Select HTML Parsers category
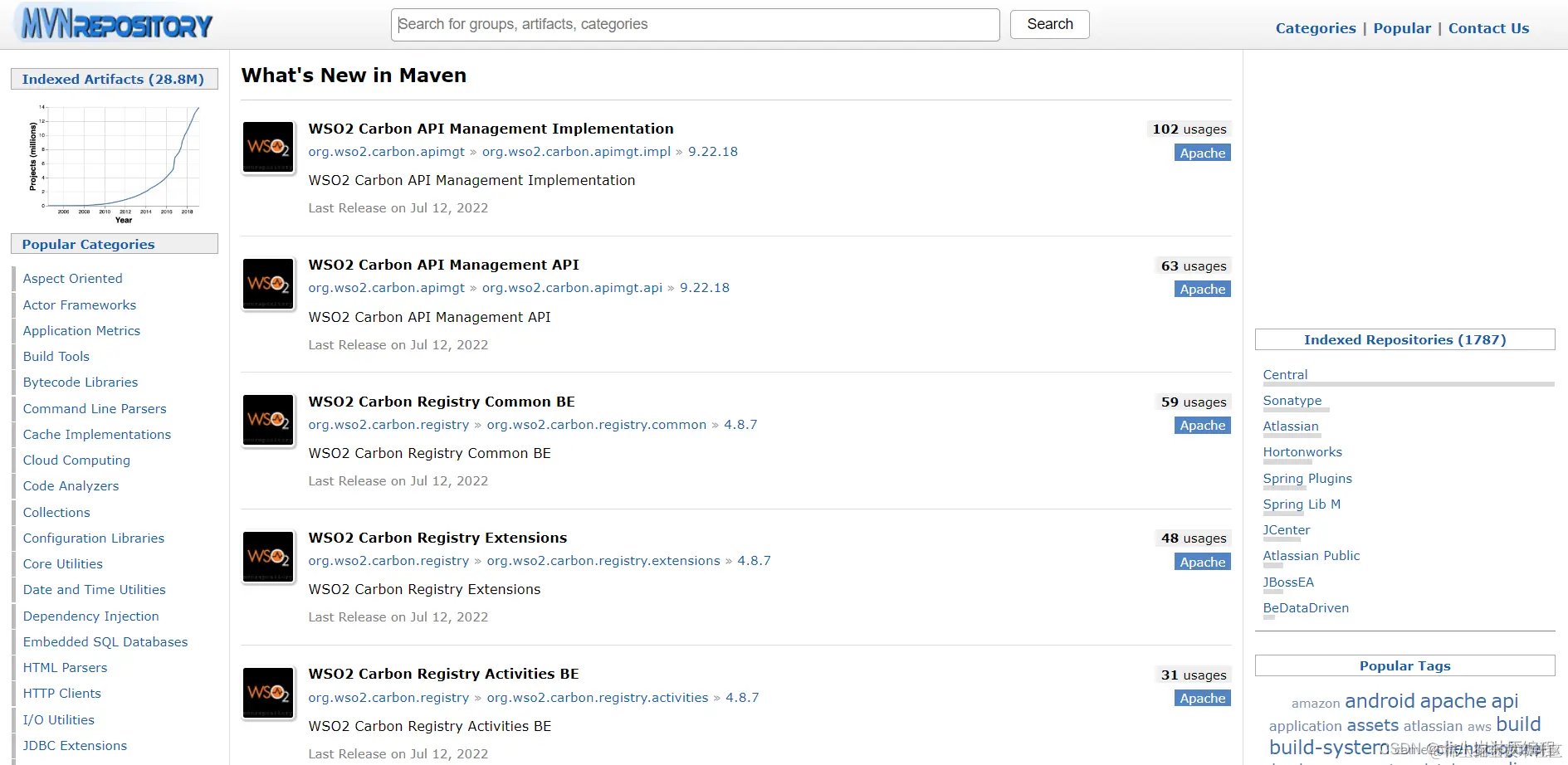The height and width of the screenshot is (765, 1568). point(65,667)
